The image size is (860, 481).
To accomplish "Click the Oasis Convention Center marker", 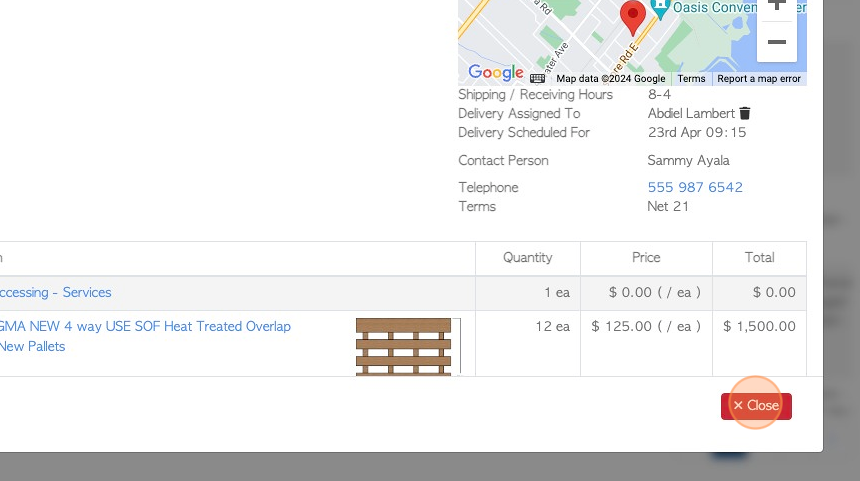I will click(659, 7).
